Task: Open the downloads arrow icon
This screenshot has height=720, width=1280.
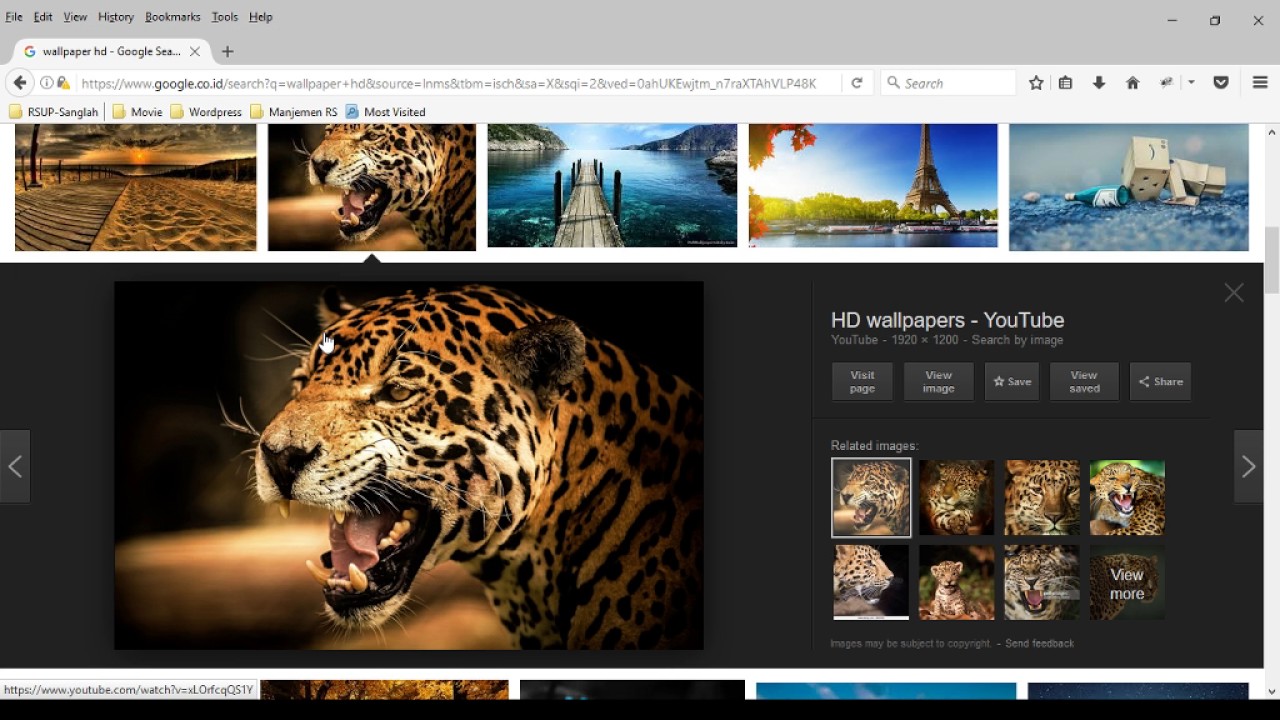Action: pos(1099,83)
